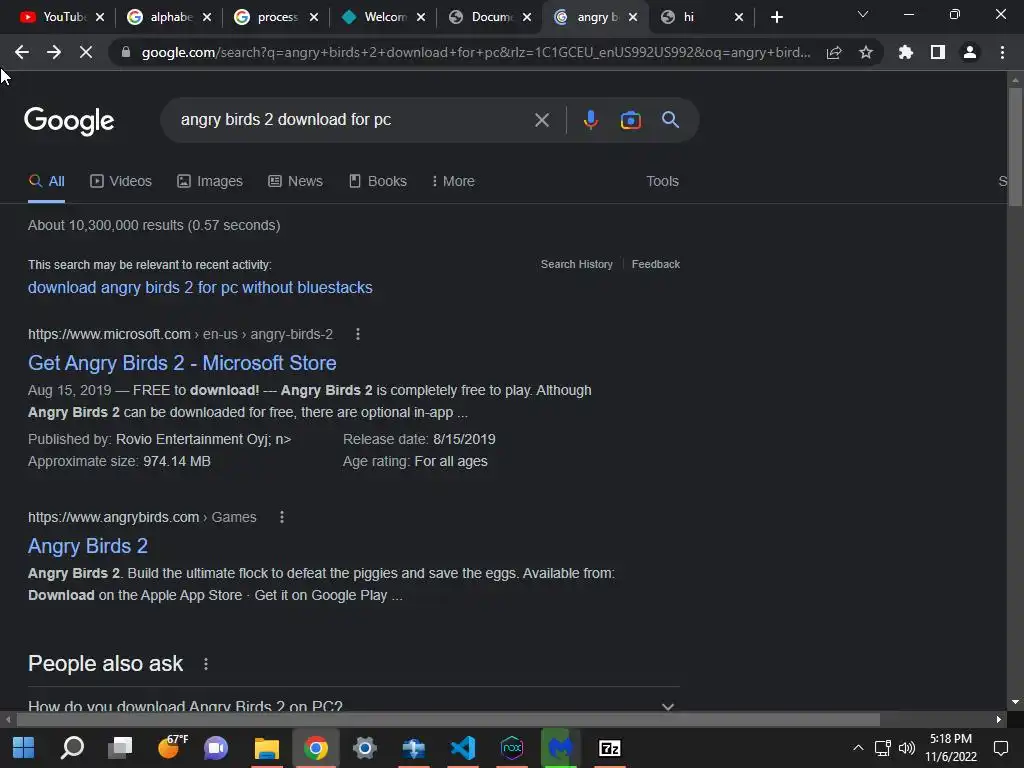Open the tab search dropdown
Image resolution: width=1024 pixels, height=768 pixels.
click(863, 14)
